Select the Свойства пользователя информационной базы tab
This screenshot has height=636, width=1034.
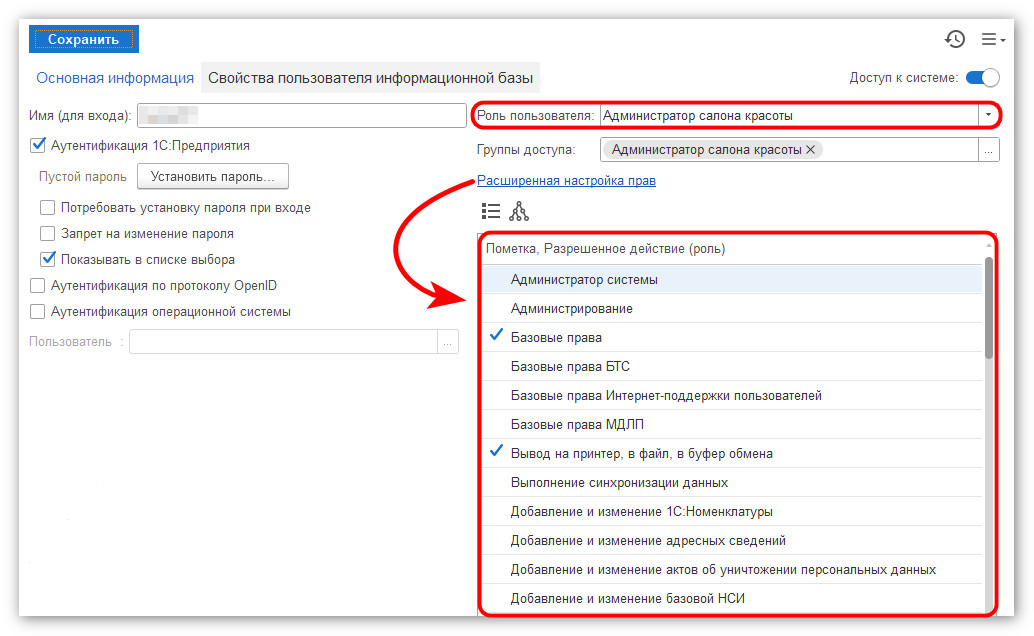click(370, 78)
